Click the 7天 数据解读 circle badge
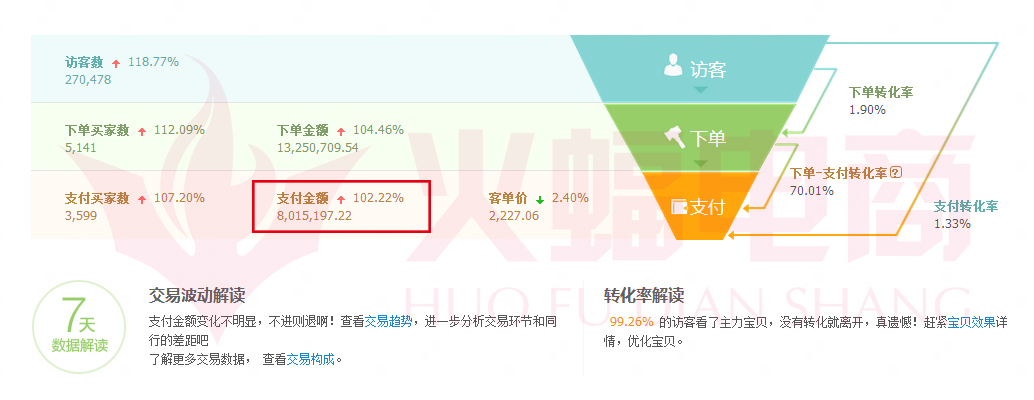This screenshot has height=400, width=1034. pyautogui.click(x=80, y=327)
